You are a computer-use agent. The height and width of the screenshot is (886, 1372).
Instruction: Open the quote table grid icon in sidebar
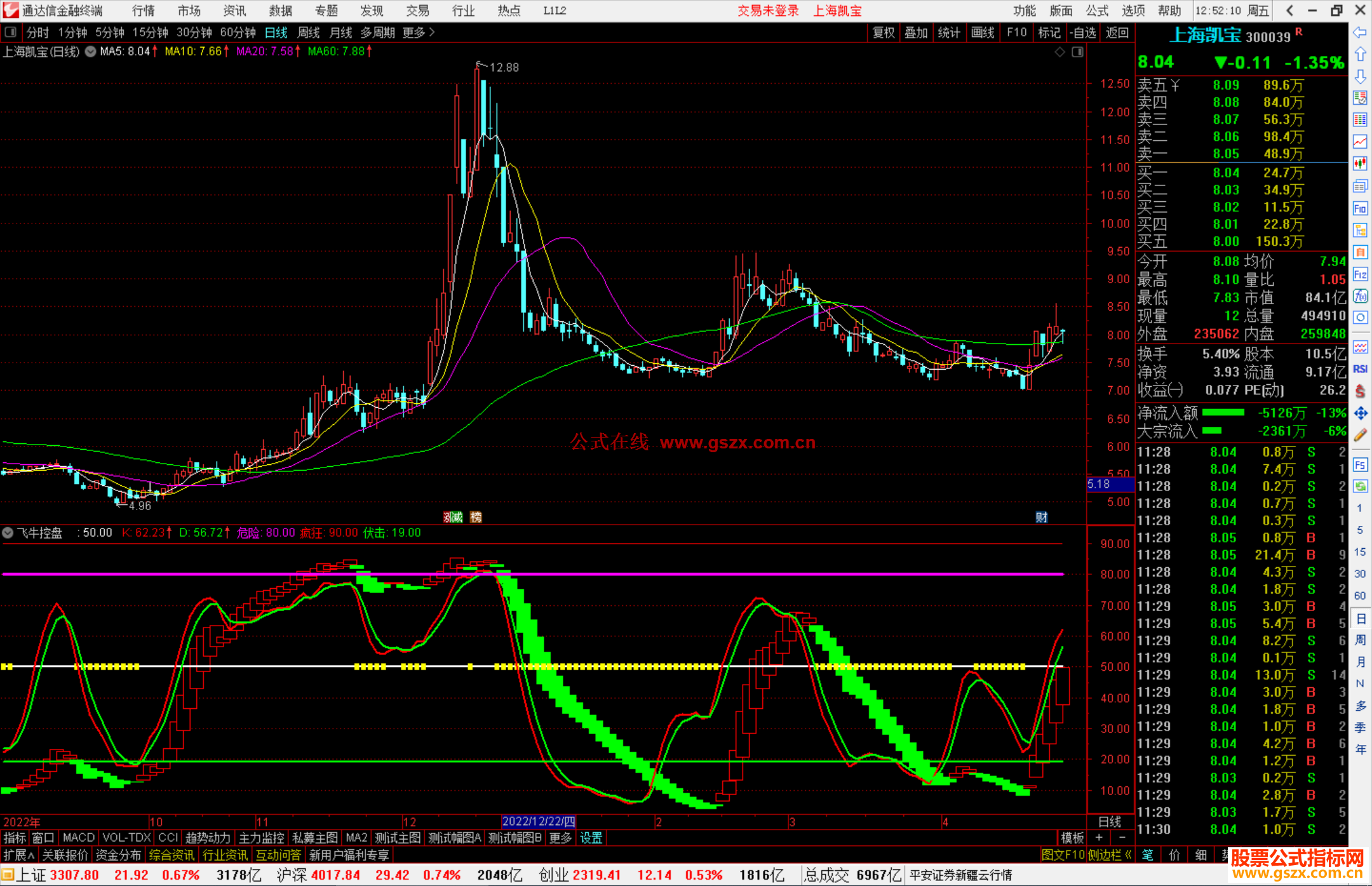(1360, 120)
